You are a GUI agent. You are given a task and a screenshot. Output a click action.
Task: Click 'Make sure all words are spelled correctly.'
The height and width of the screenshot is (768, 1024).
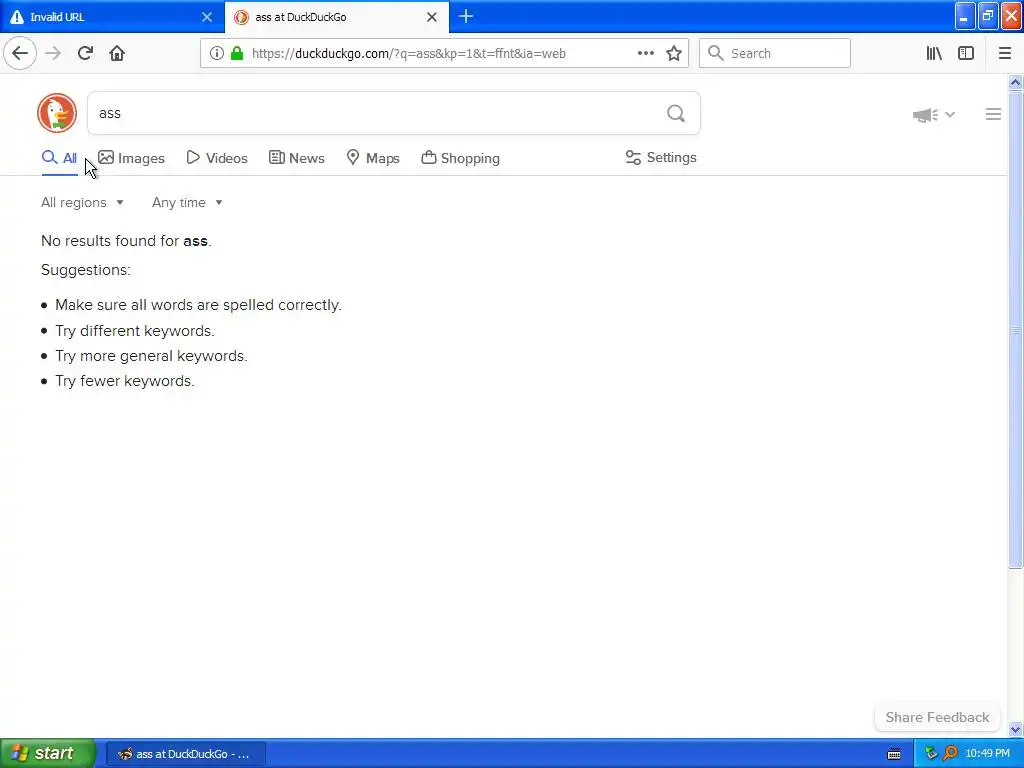(x=198, y=305)
